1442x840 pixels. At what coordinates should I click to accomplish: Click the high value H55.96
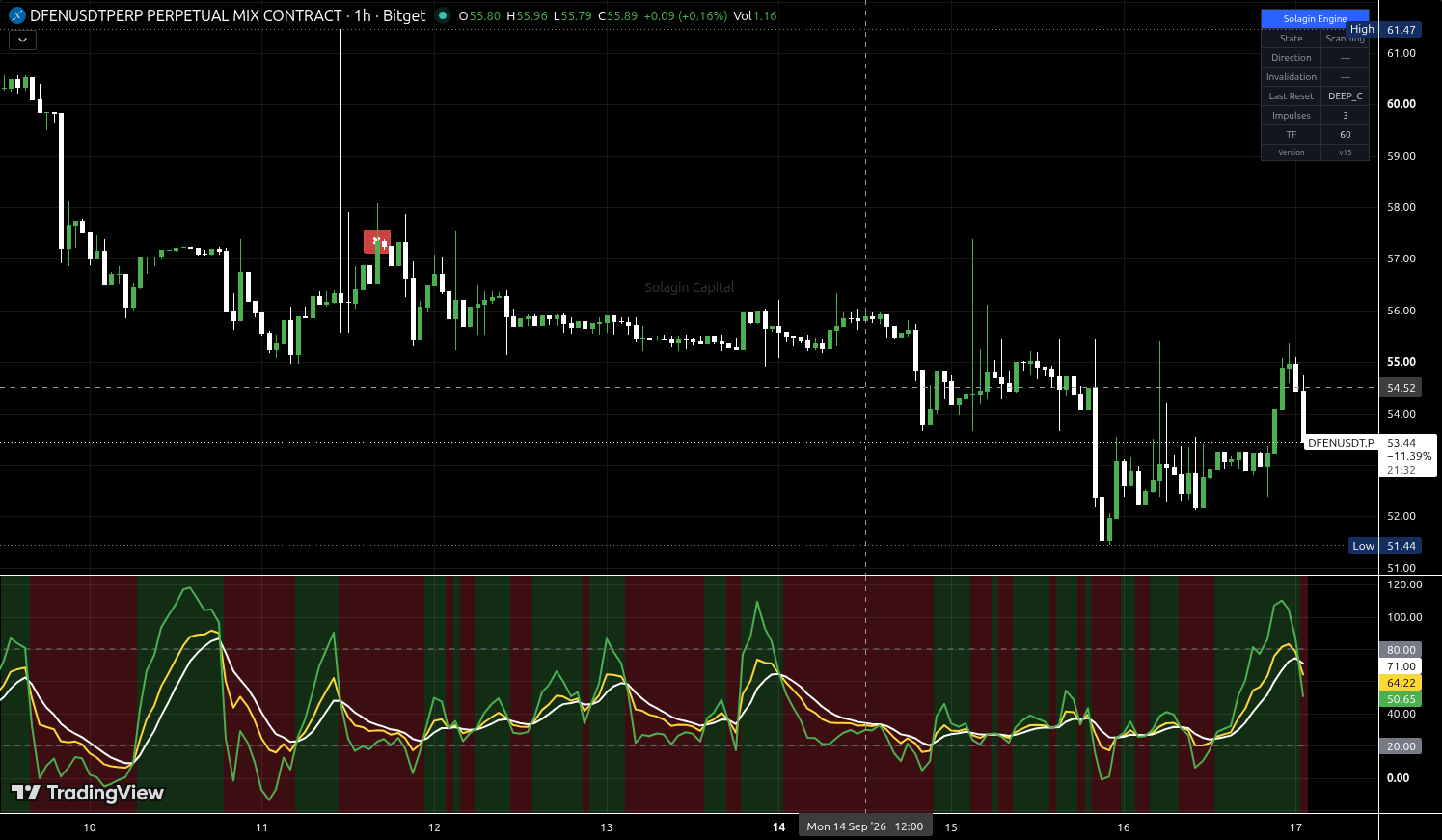point(527,16)
